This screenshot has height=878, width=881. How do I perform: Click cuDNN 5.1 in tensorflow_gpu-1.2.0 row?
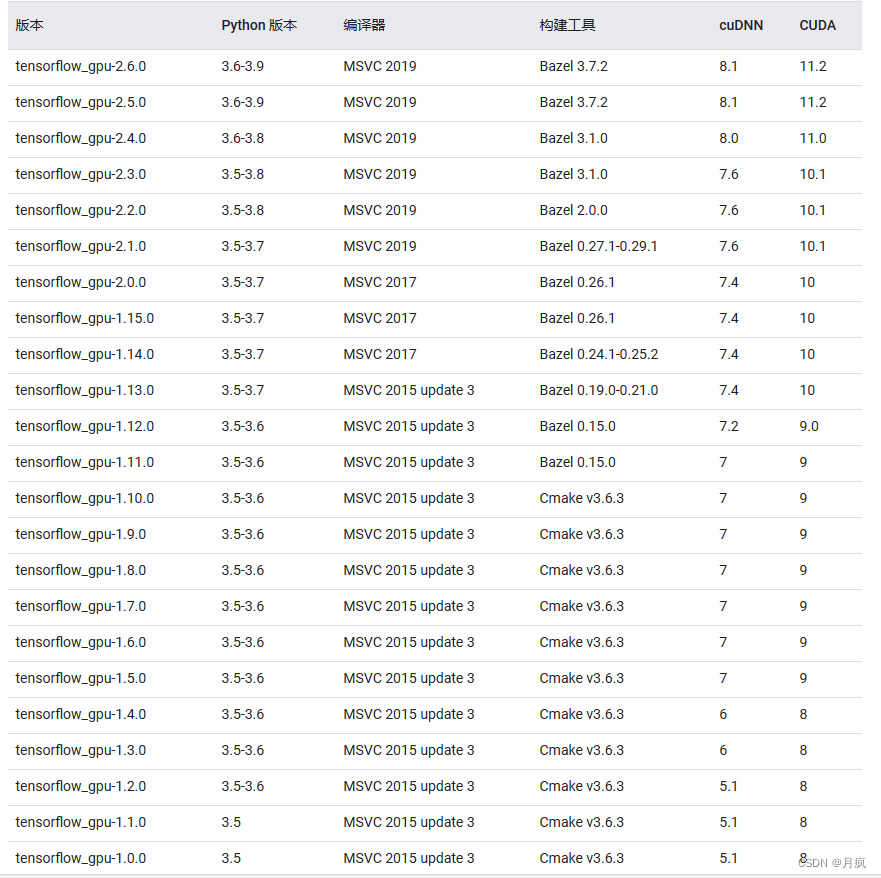(x=728, y=785)
